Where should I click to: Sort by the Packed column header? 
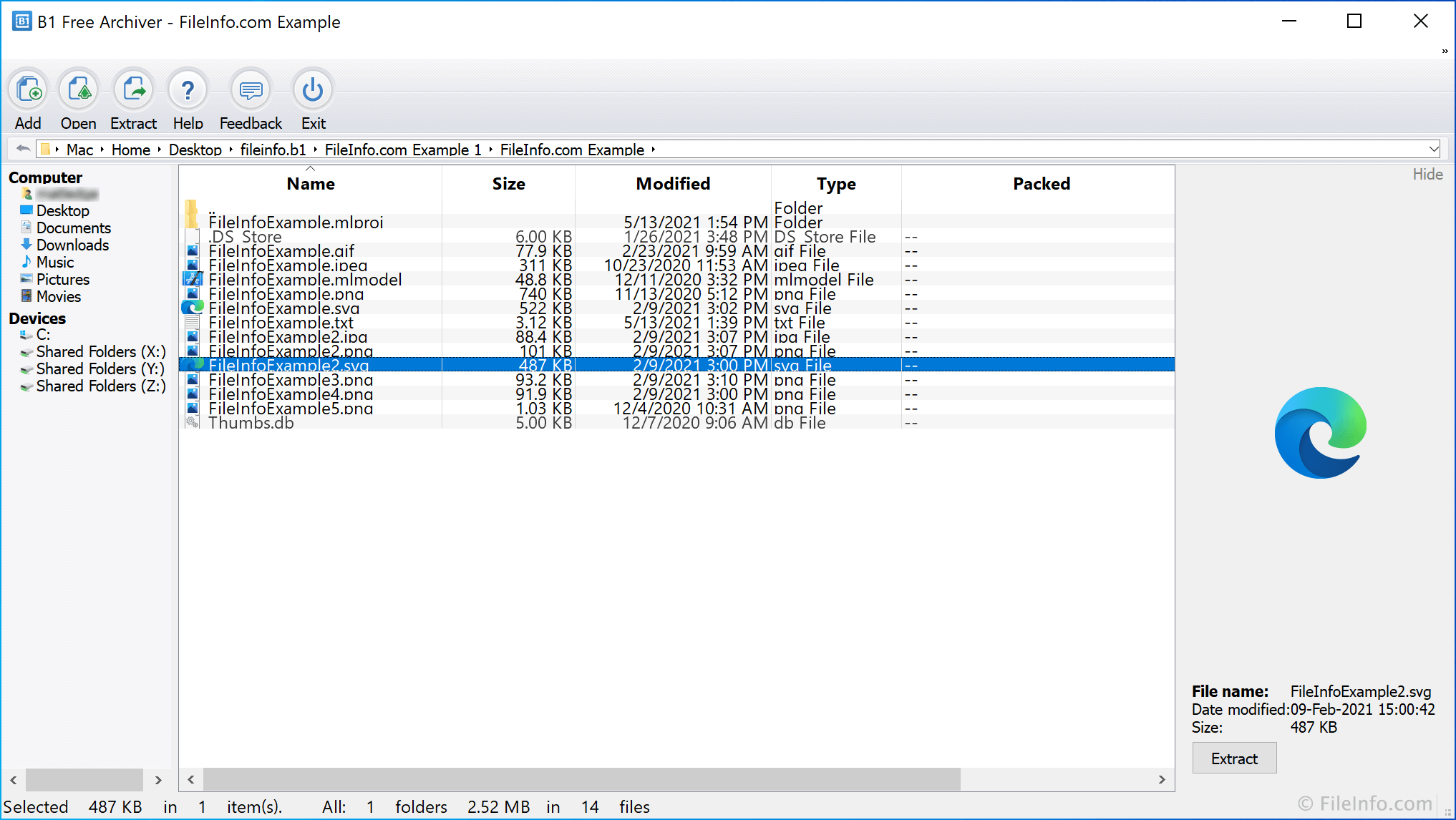pos(1042,184)
